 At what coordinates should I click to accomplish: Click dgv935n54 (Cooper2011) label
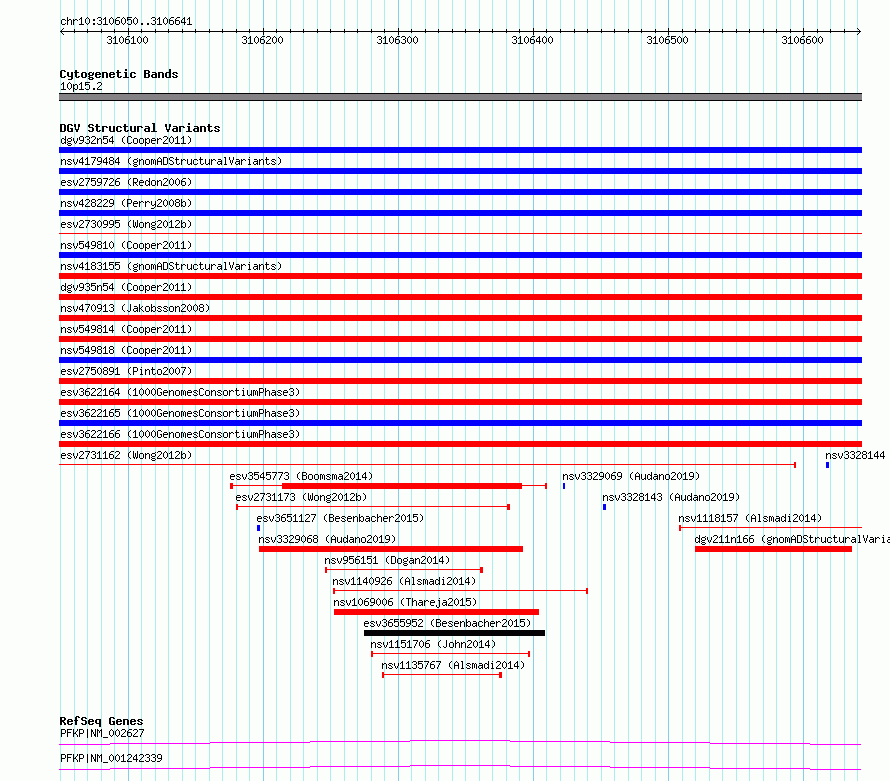click(126, 287)
